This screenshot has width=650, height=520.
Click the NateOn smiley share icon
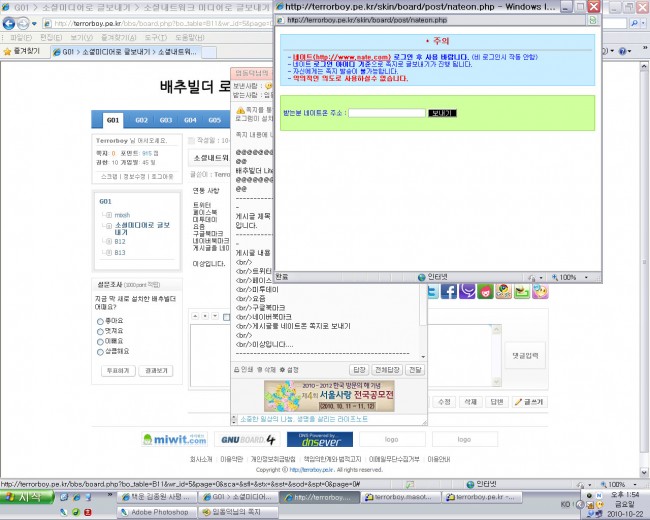click(540, 291)
